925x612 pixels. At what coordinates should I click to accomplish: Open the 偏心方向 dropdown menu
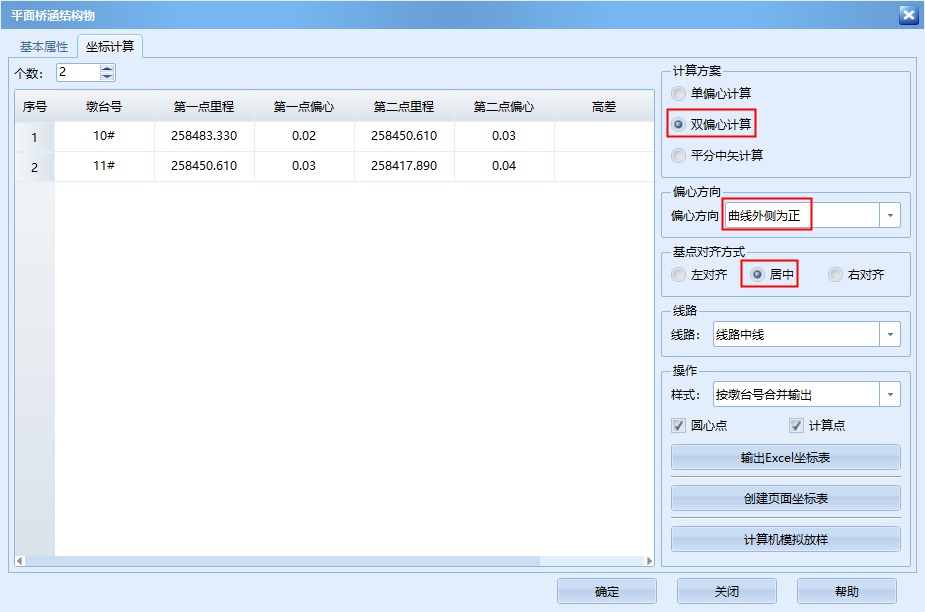(887, 214)
